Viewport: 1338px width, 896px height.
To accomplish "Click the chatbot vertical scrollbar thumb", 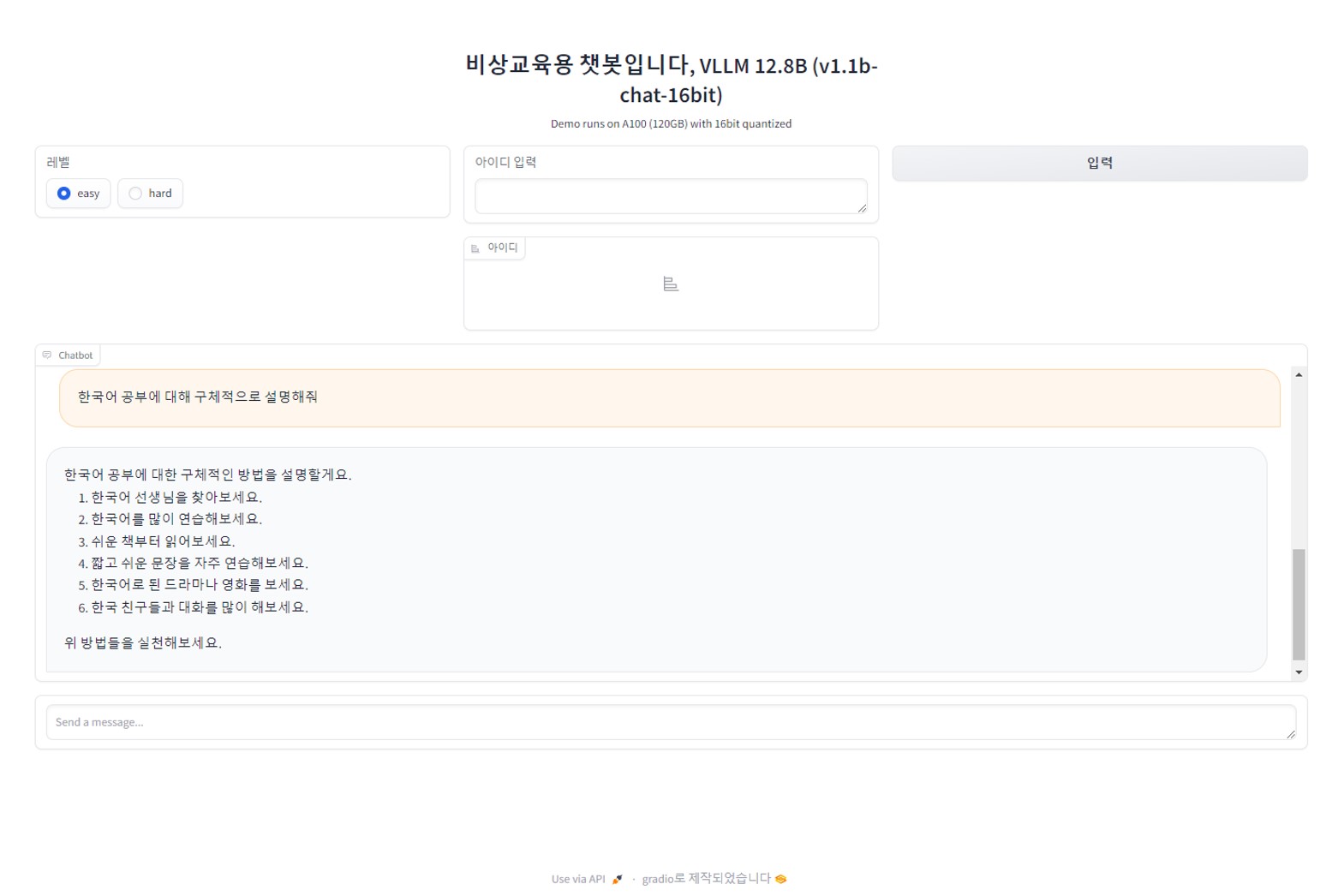I will point(1299,604).
